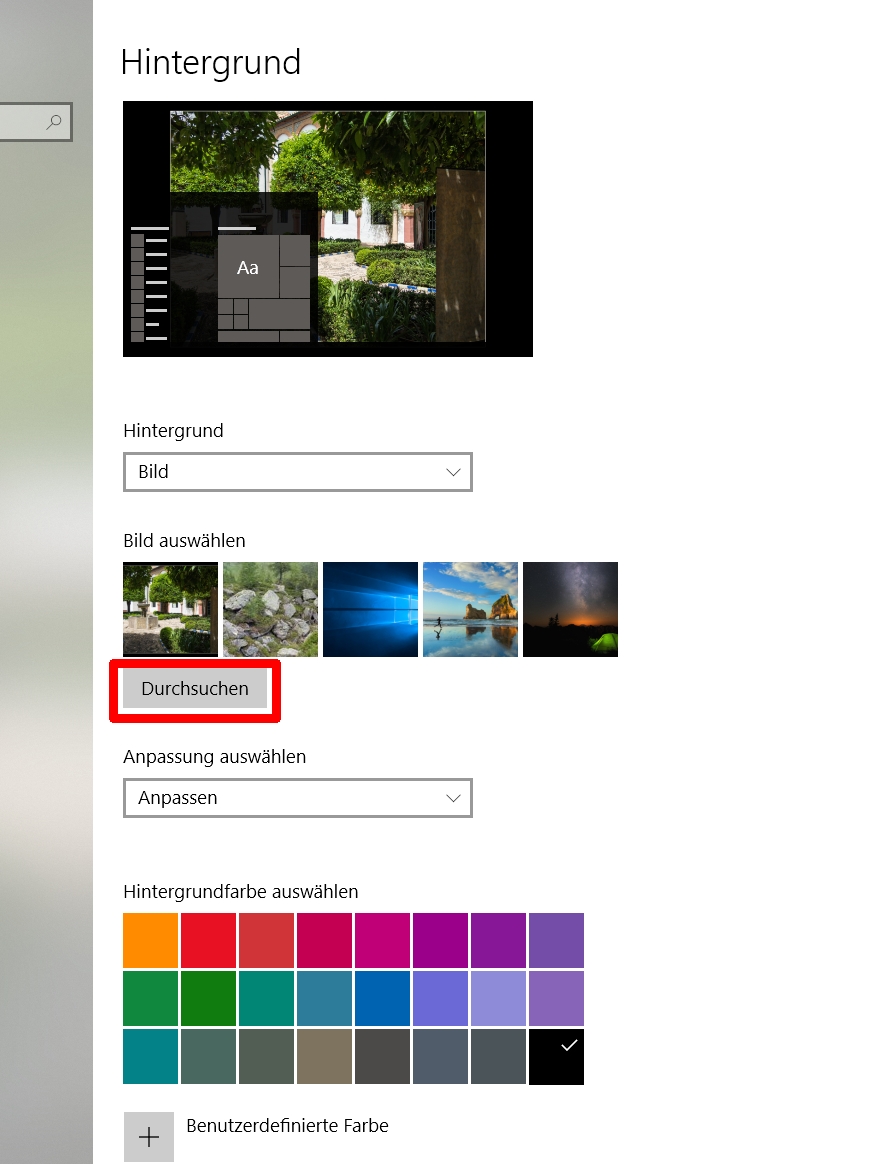Click the plus icon for custom color

click(148, 1137)
